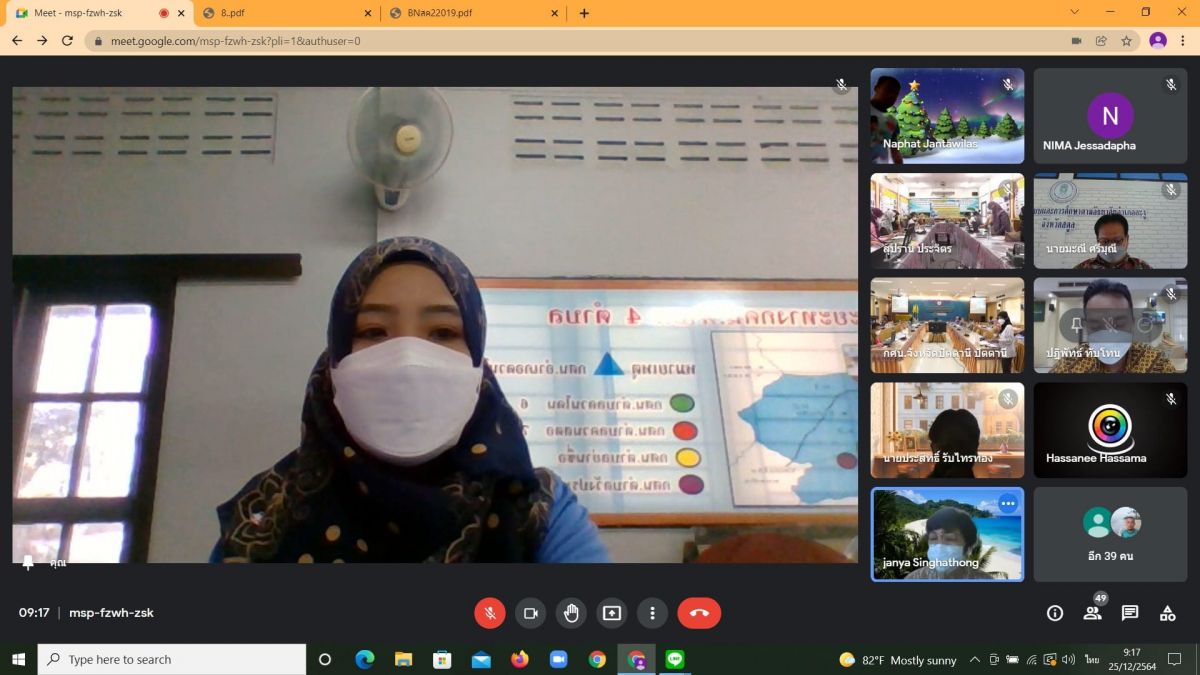Open a new browser tab
The width and height of the screenshot is (1200, 675).
pyautogui.click(x=584, y=13)
